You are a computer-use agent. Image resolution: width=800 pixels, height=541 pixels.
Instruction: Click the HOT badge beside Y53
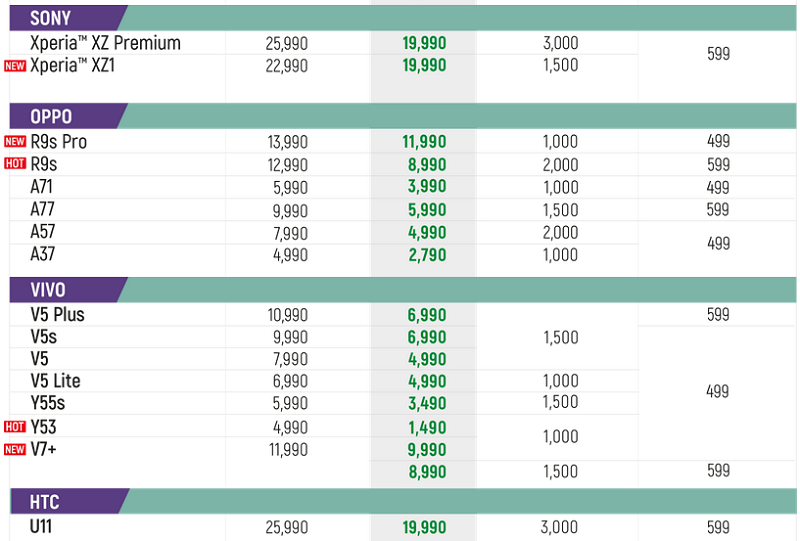[15, 427]
